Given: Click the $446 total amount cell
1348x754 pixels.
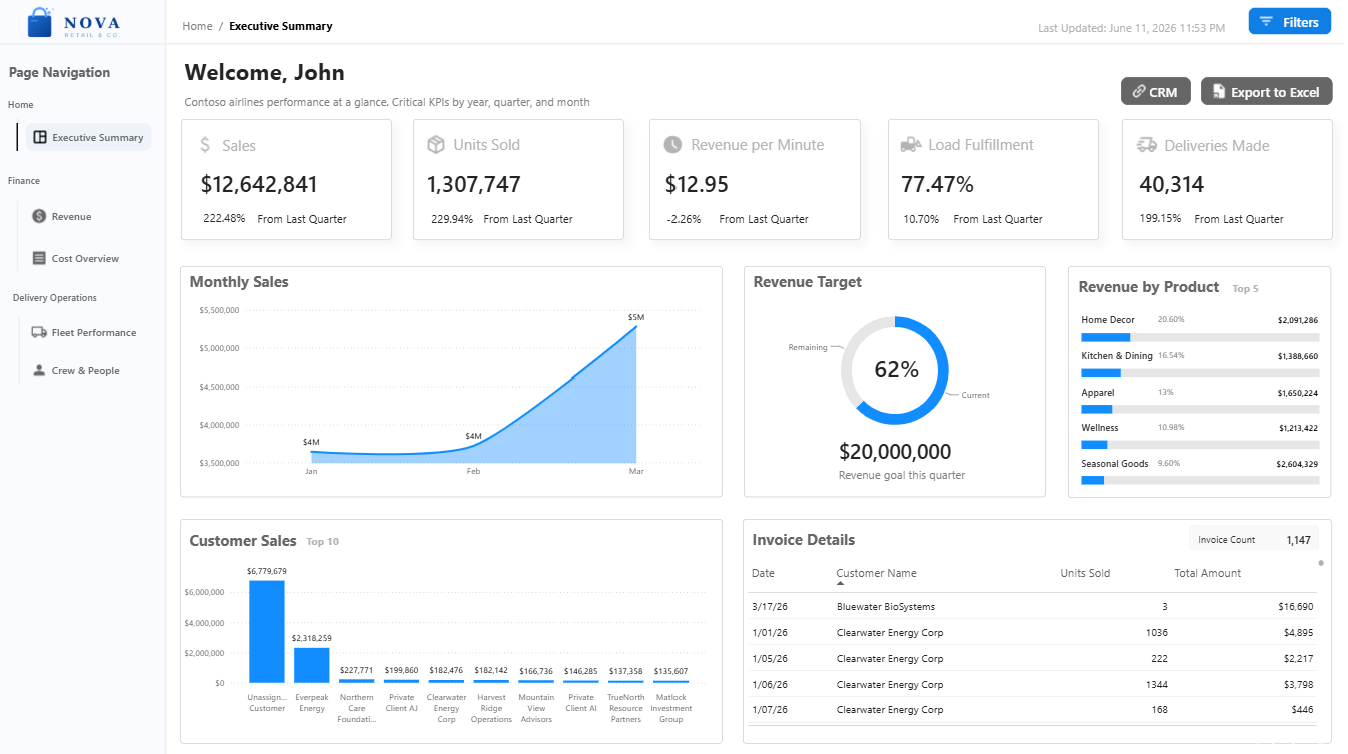Looking at the screenshot, I should pos(1303,710).
